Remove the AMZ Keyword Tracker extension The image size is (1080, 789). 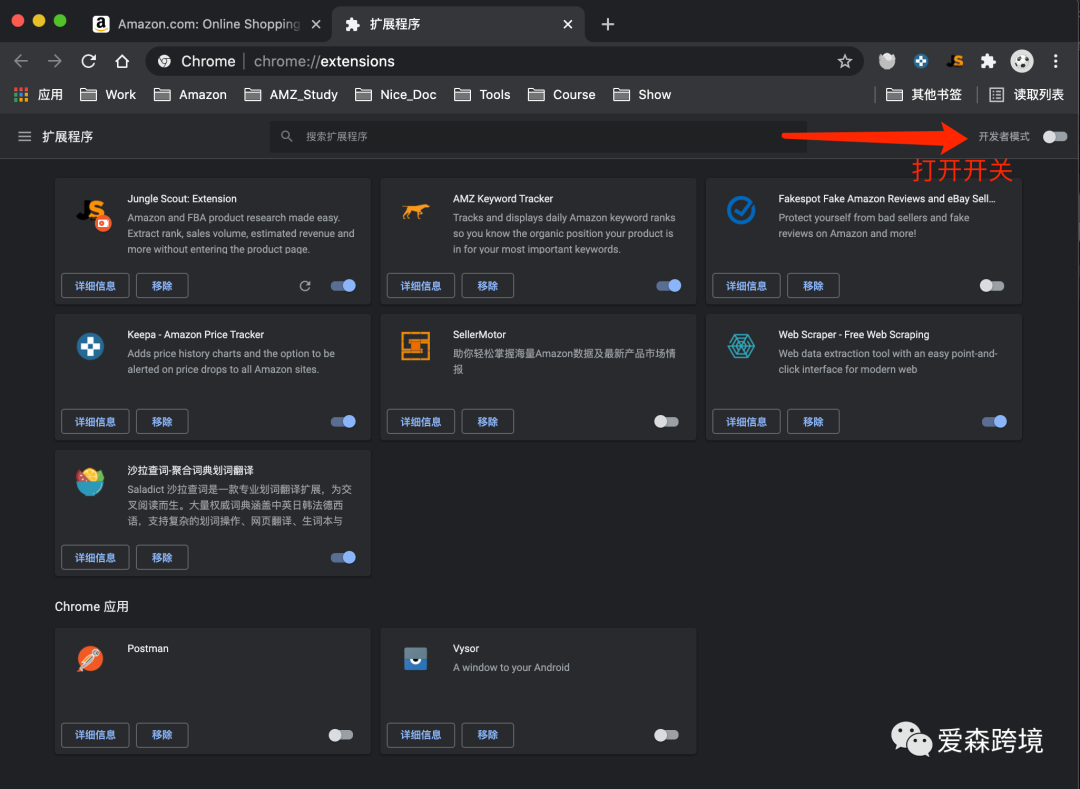[x=488, y=286]
